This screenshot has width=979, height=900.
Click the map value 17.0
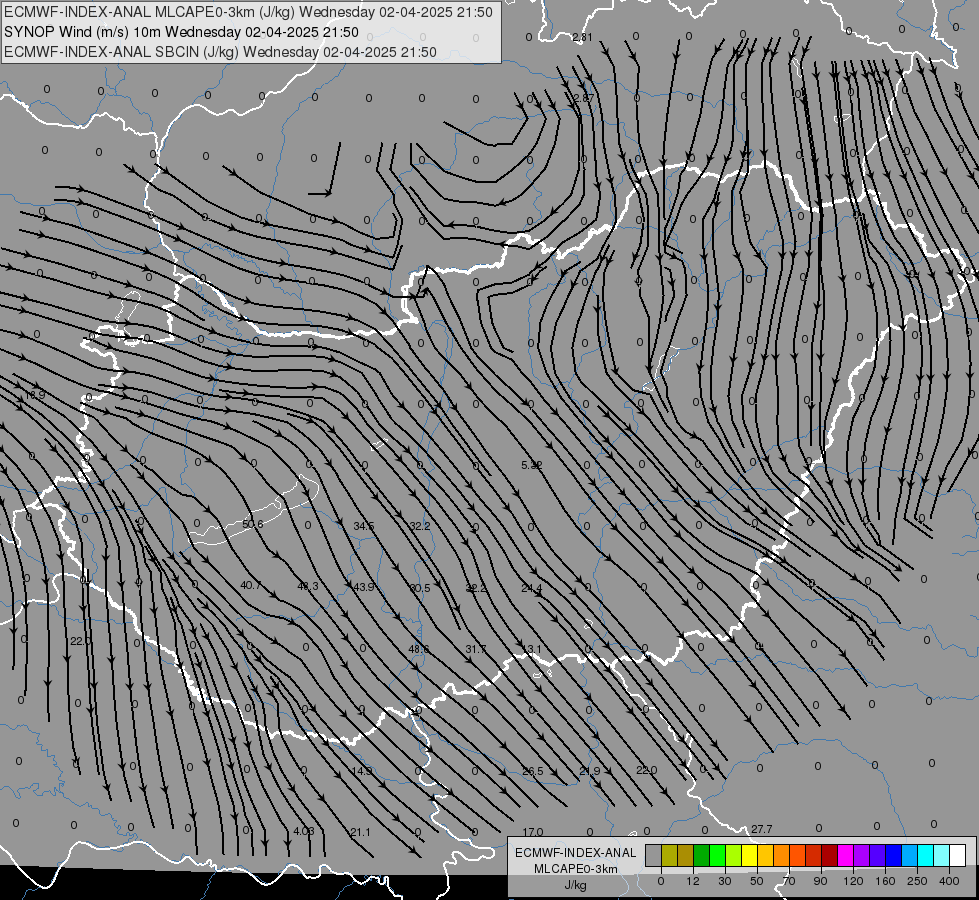533,832
